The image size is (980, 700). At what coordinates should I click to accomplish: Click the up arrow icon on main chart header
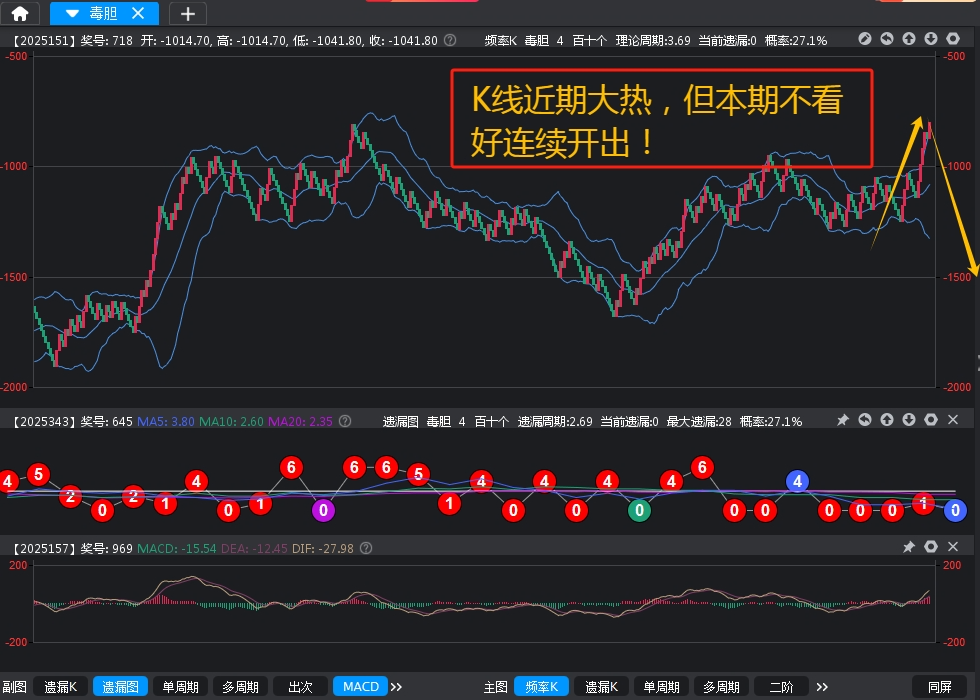coord(909,39)
